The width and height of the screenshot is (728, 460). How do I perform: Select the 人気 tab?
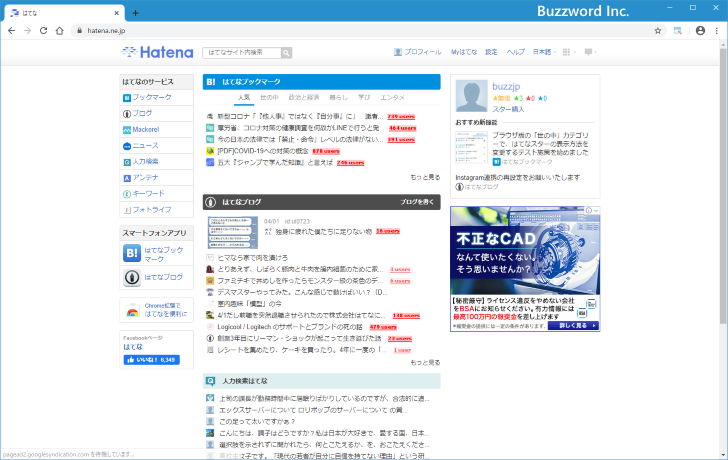pos(244,97)
